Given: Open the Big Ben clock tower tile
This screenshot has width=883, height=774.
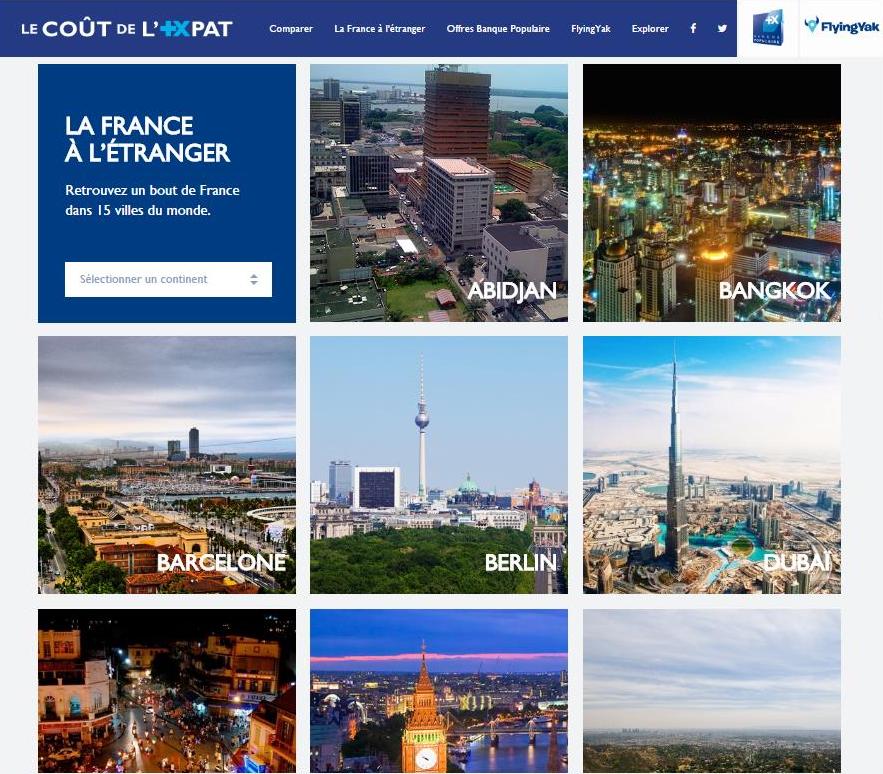Looking at the screenshot, I should coord(439,691).
